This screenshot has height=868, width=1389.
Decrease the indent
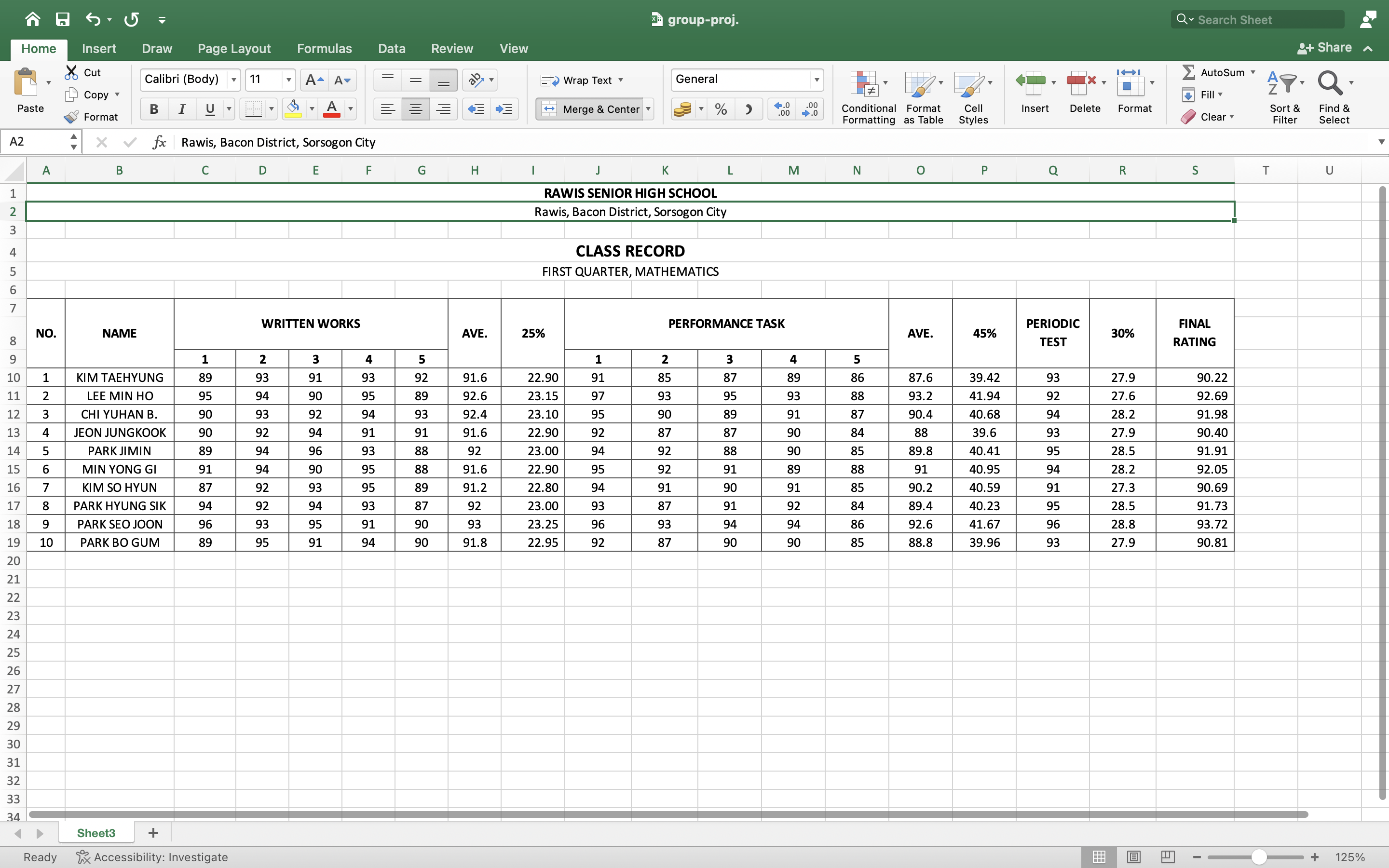476,108
